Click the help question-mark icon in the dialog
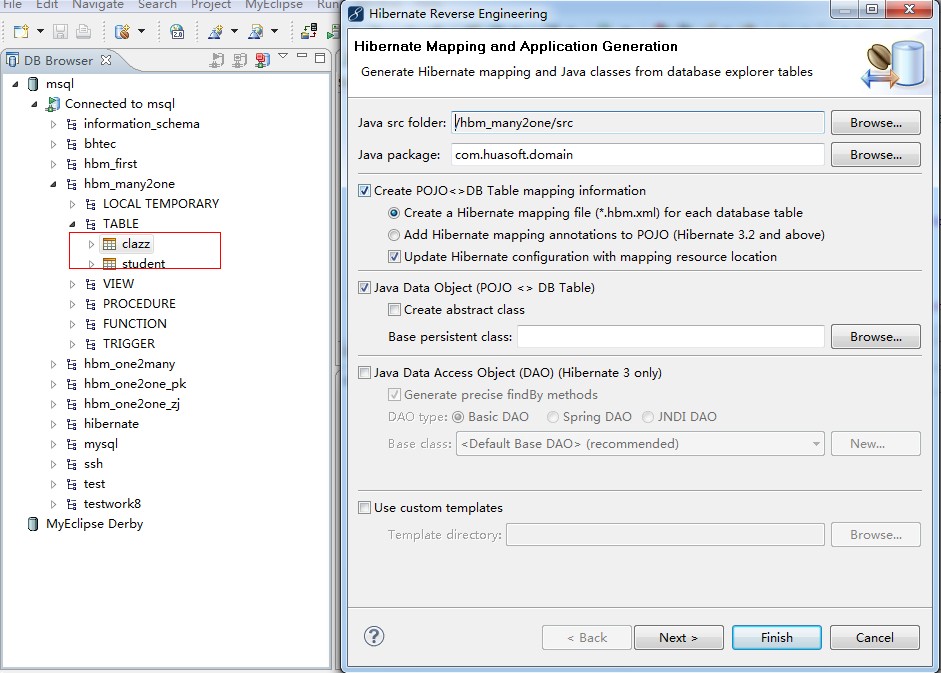The height and width of the screenshot is (673, 941). click(x=374, y=636)
